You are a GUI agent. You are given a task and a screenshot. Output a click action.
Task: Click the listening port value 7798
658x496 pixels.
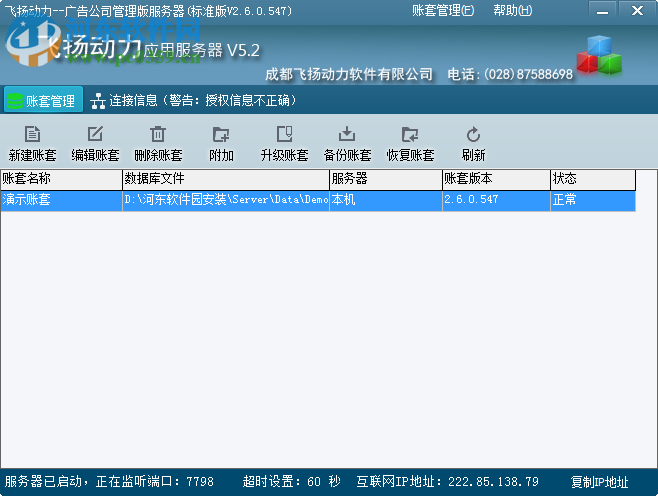200,482
